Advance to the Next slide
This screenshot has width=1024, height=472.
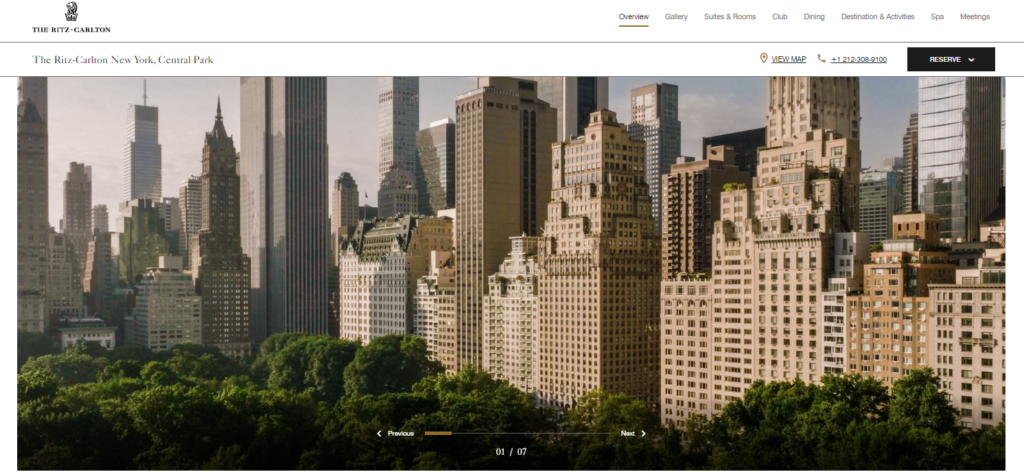(x=628, y=433)
